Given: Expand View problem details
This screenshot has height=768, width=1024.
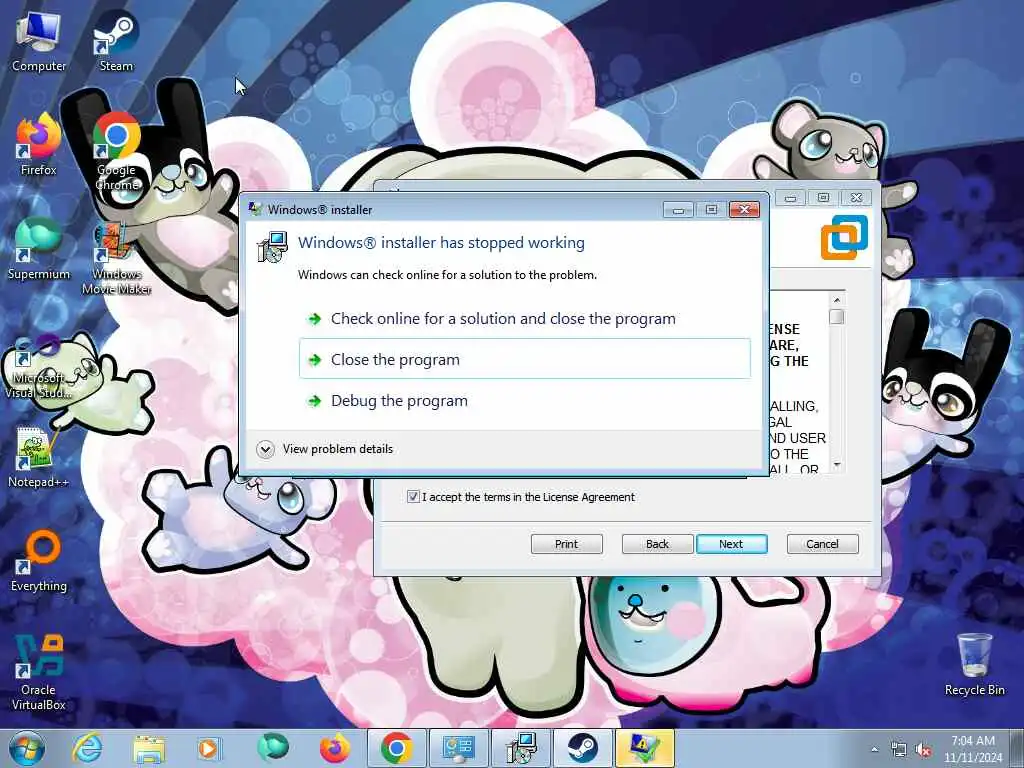Looking at the screenshot, I should tap(325, 449).
